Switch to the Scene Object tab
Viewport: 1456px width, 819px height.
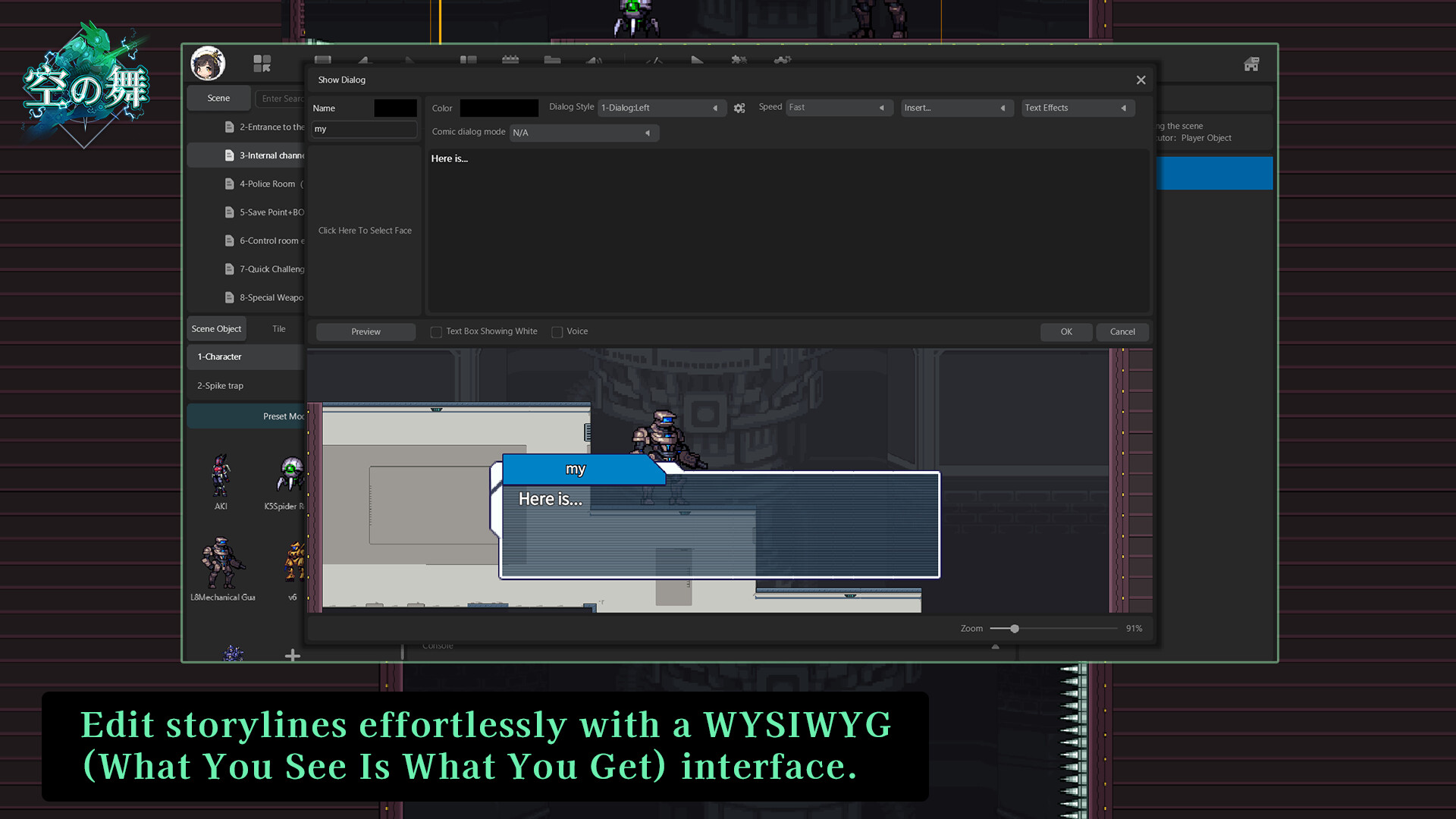point(216,328)
